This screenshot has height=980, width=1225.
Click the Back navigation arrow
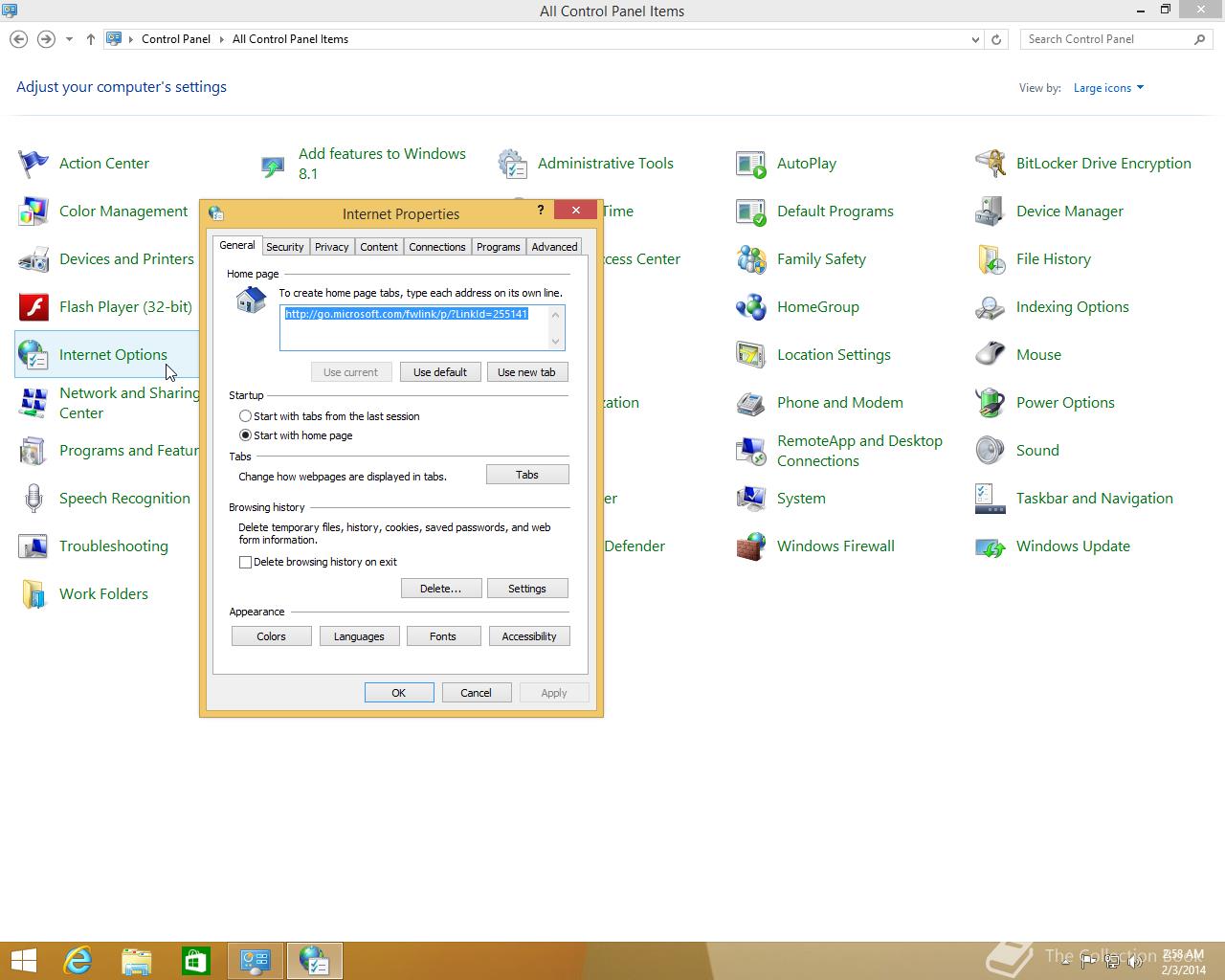click(x=18, y=39)
